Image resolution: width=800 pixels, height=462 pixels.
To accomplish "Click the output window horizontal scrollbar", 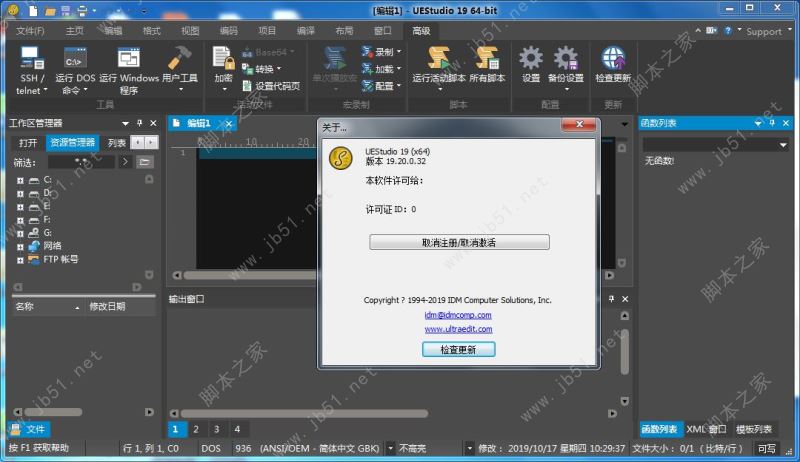I will (x=304, y=414).
